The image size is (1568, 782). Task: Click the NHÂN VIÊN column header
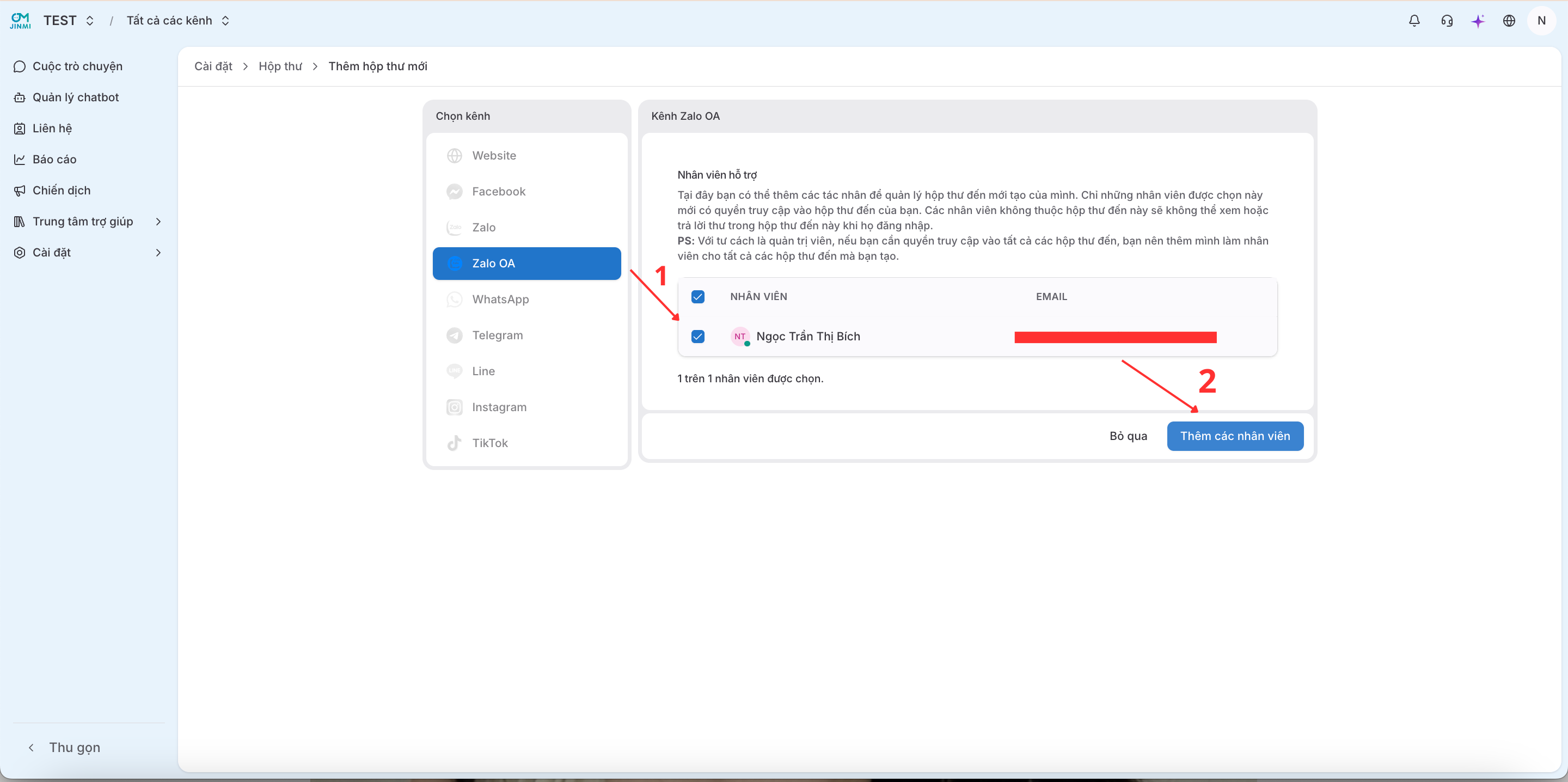pos(758,297)
